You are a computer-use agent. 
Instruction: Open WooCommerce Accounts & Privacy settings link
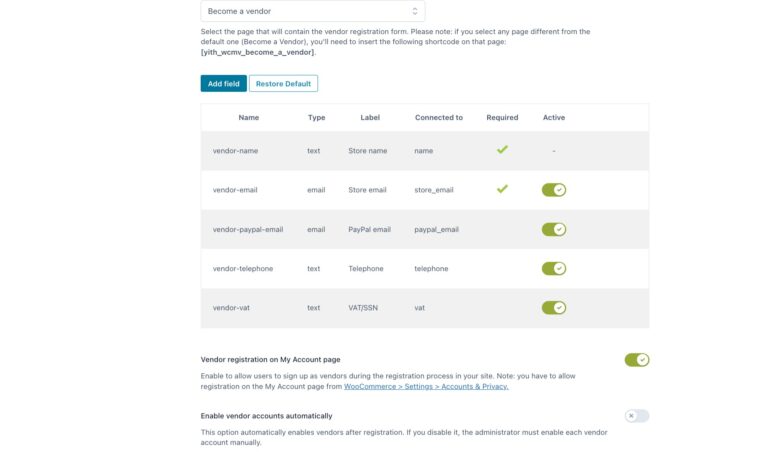coord(426,386)
